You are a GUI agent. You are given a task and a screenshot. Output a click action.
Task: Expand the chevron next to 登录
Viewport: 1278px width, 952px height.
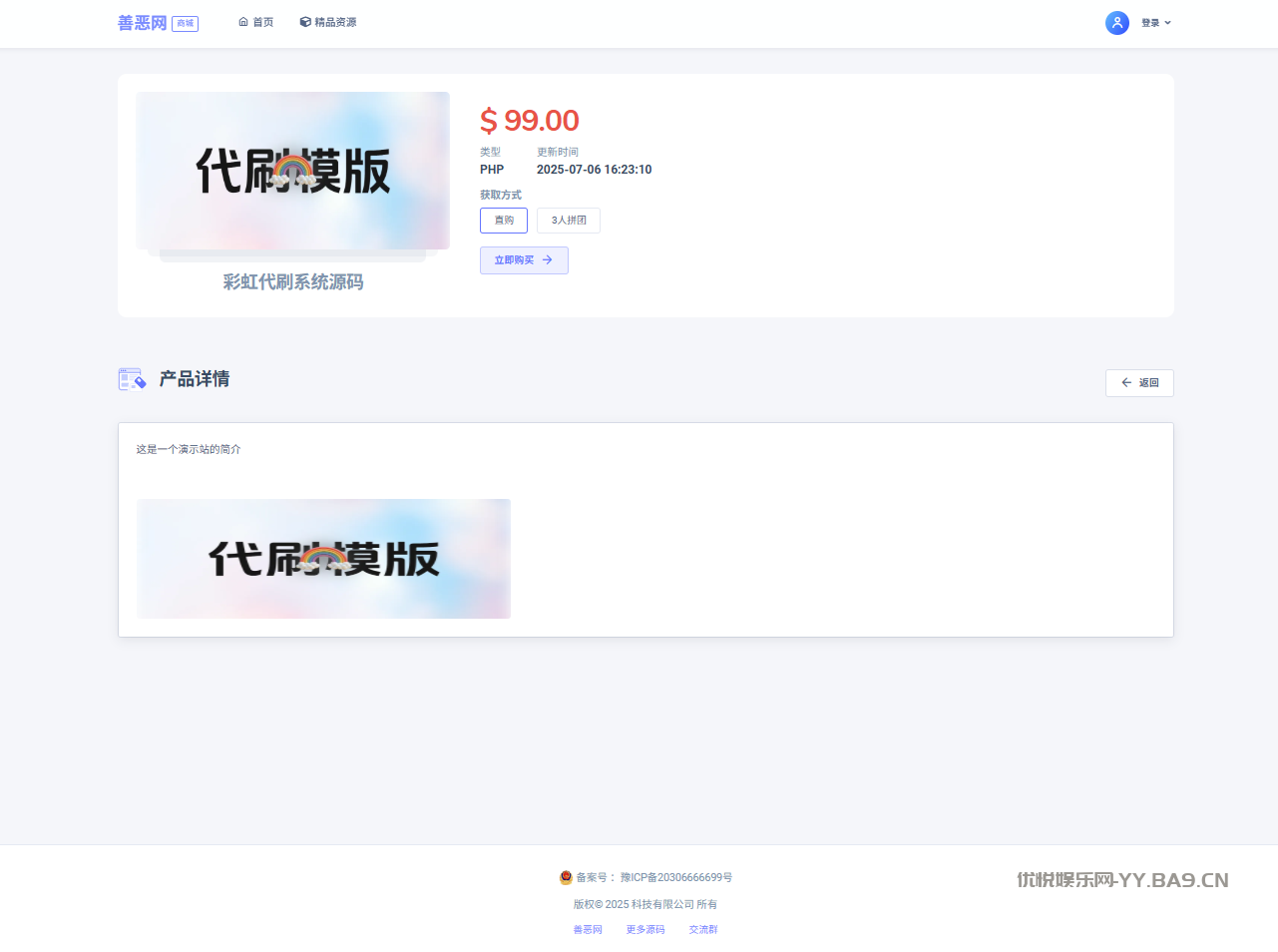pyautogui.click(x=1168, y=23)
